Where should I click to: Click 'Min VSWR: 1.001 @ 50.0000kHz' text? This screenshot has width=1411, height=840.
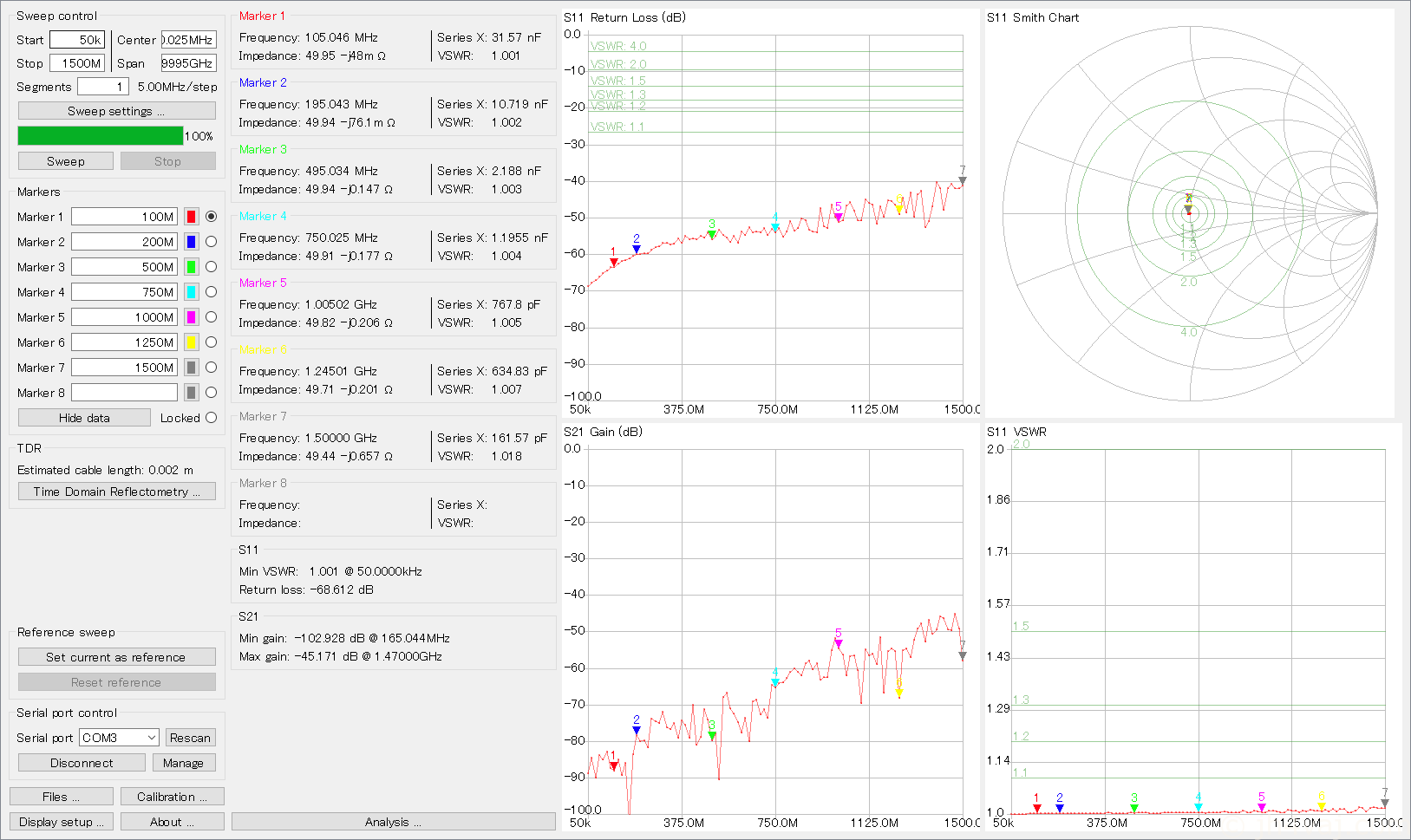[x=330, y=571]
